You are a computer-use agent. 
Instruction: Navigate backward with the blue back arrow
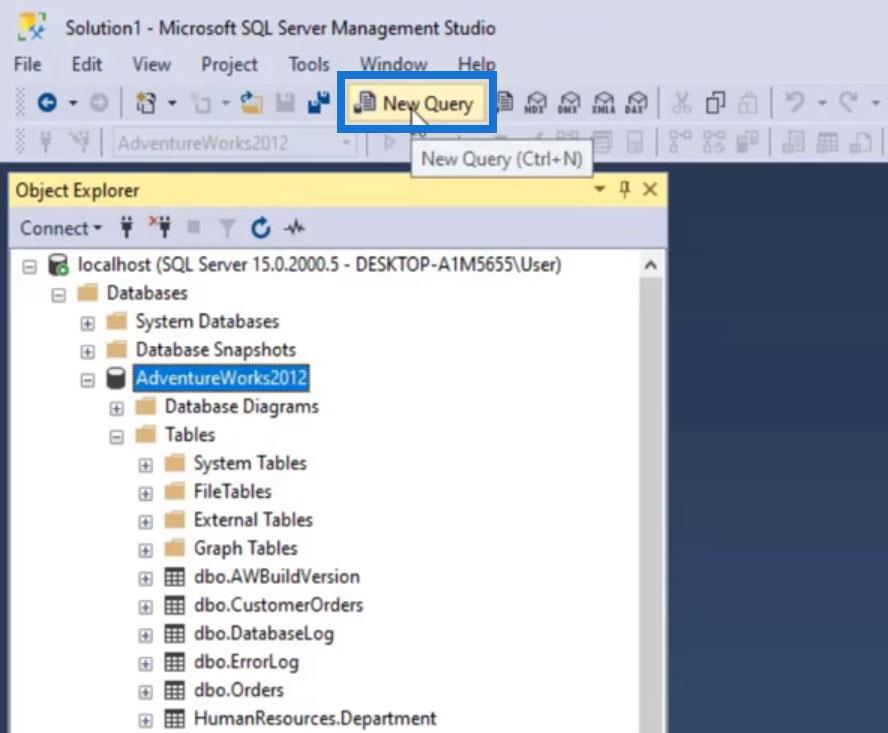click(x=47, y=103)
